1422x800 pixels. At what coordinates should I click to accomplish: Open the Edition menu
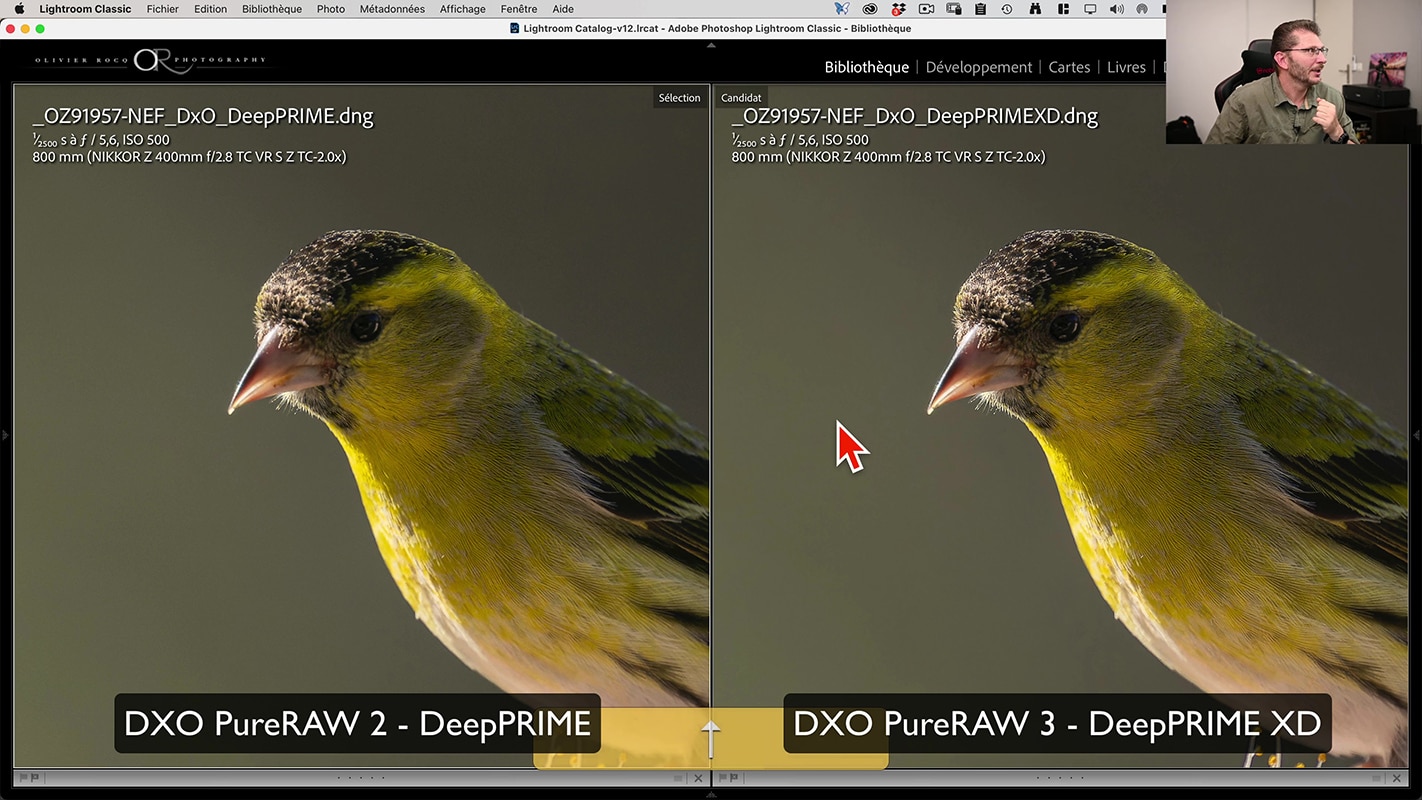[210, 9]
